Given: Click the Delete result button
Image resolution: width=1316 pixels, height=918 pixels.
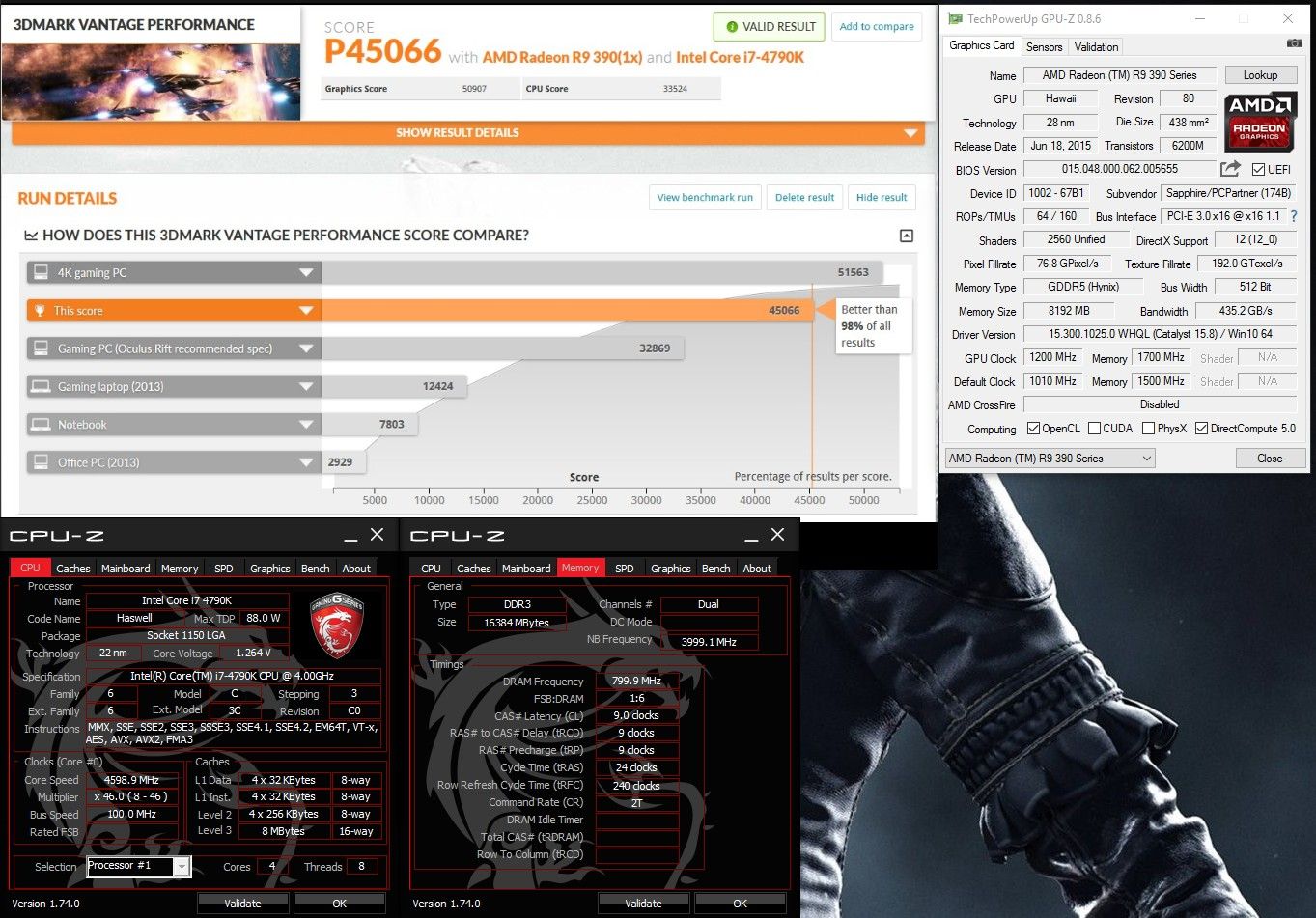Looking at the screenshot, I should pyautogui.click(x=804, y=197).
